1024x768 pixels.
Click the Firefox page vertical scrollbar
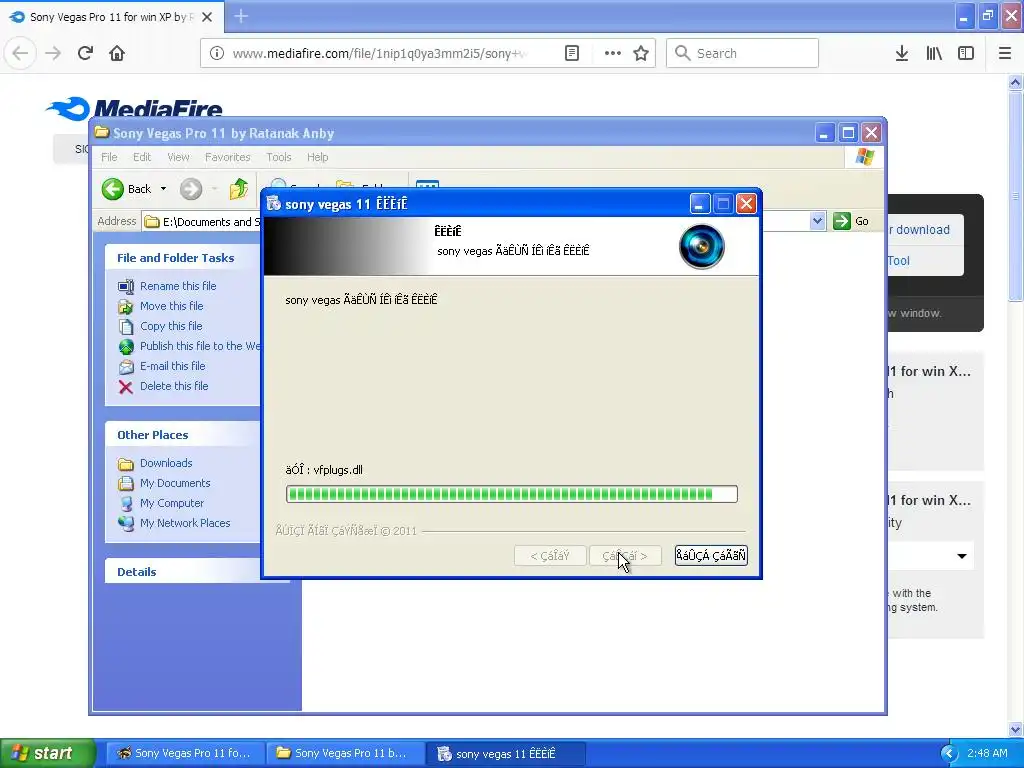pyautogui.click(x=1015, y=196)
